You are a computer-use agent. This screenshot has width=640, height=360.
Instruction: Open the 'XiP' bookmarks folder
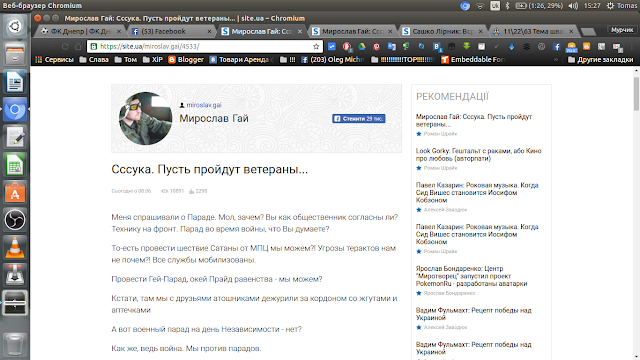(153, 60)
